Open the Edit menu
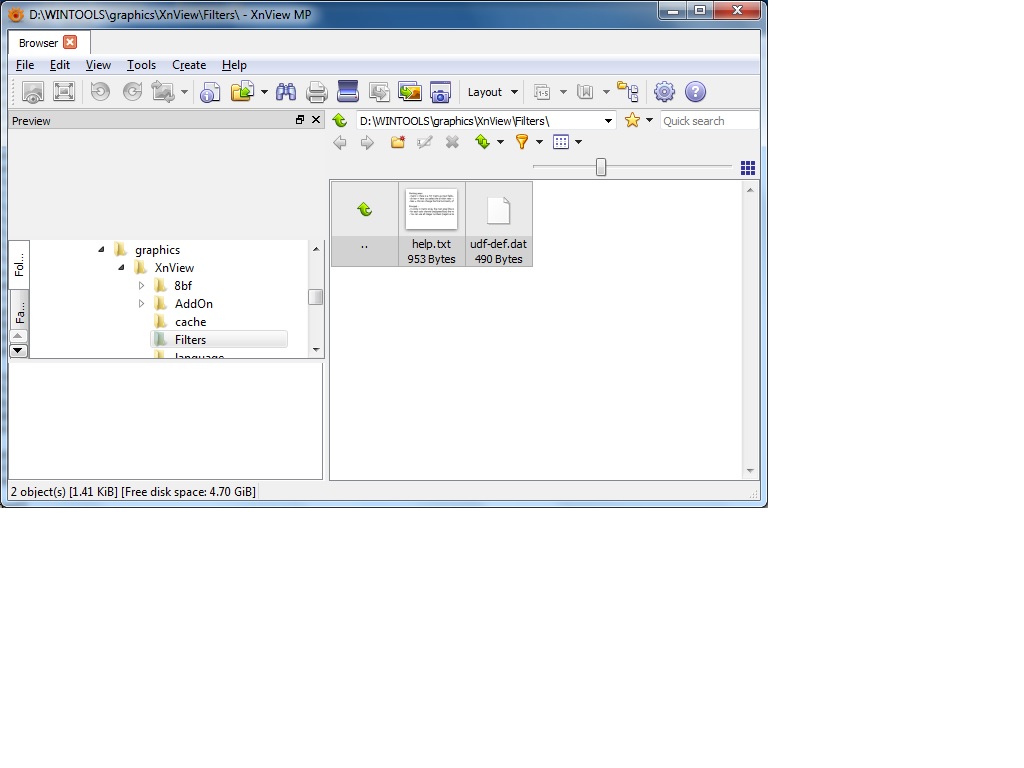Screen dimensions: 1024x768 59,65
